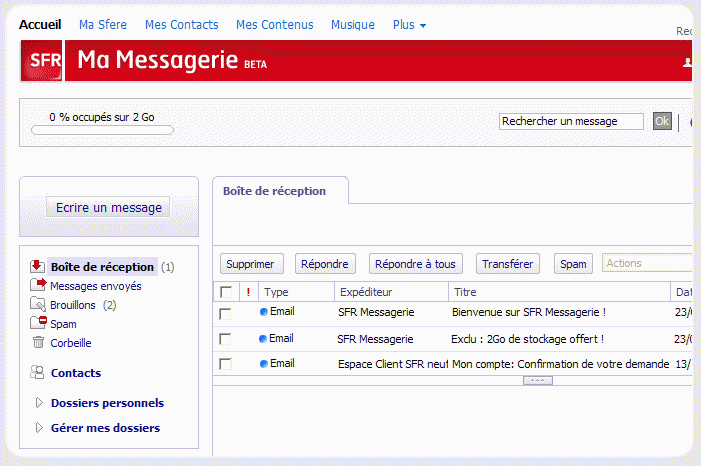Expand Dossiers personnels tree
Screen dimensions: 701x466
[x=39, y=402]
